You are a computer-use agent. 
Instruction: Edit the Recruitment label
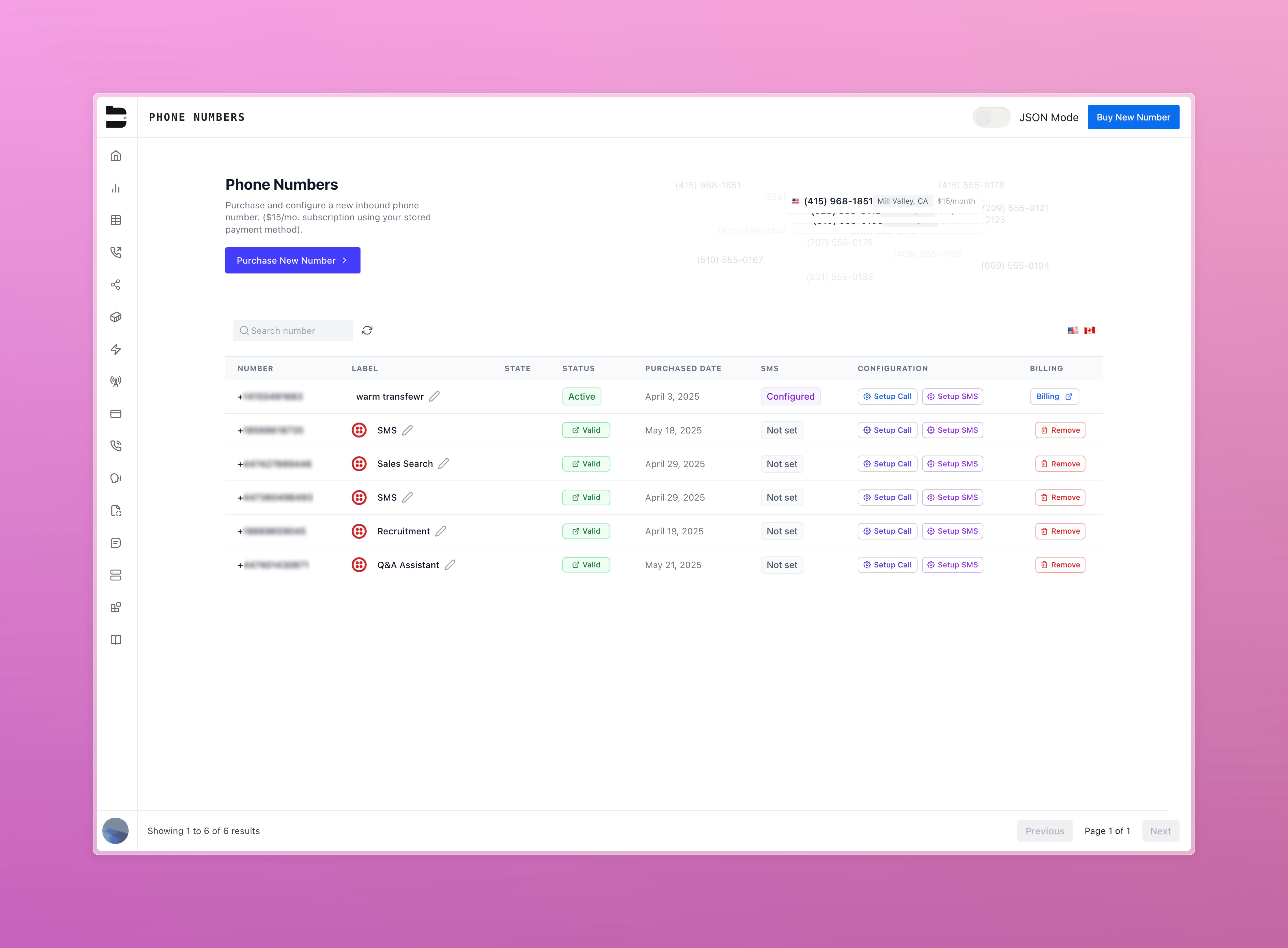click(441, 531)
